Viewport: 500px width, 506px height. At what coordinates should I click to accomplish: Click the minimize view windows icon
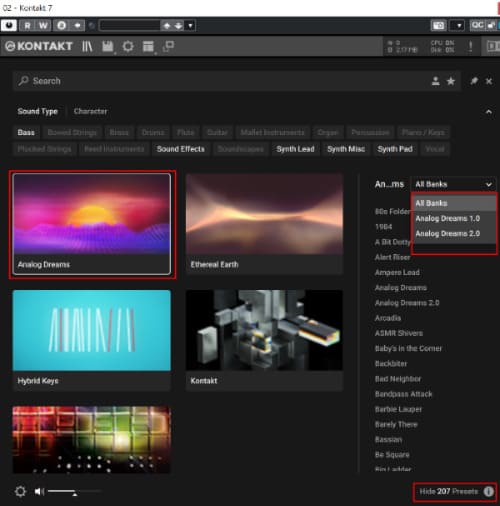(168, 46)
